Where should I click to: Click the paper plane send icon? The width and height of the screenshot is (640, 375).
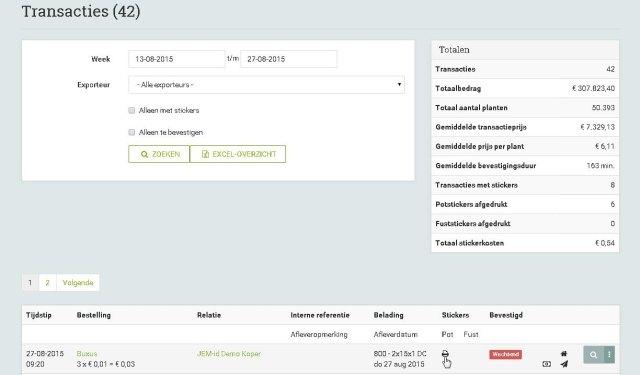click(x=564, y=364)
